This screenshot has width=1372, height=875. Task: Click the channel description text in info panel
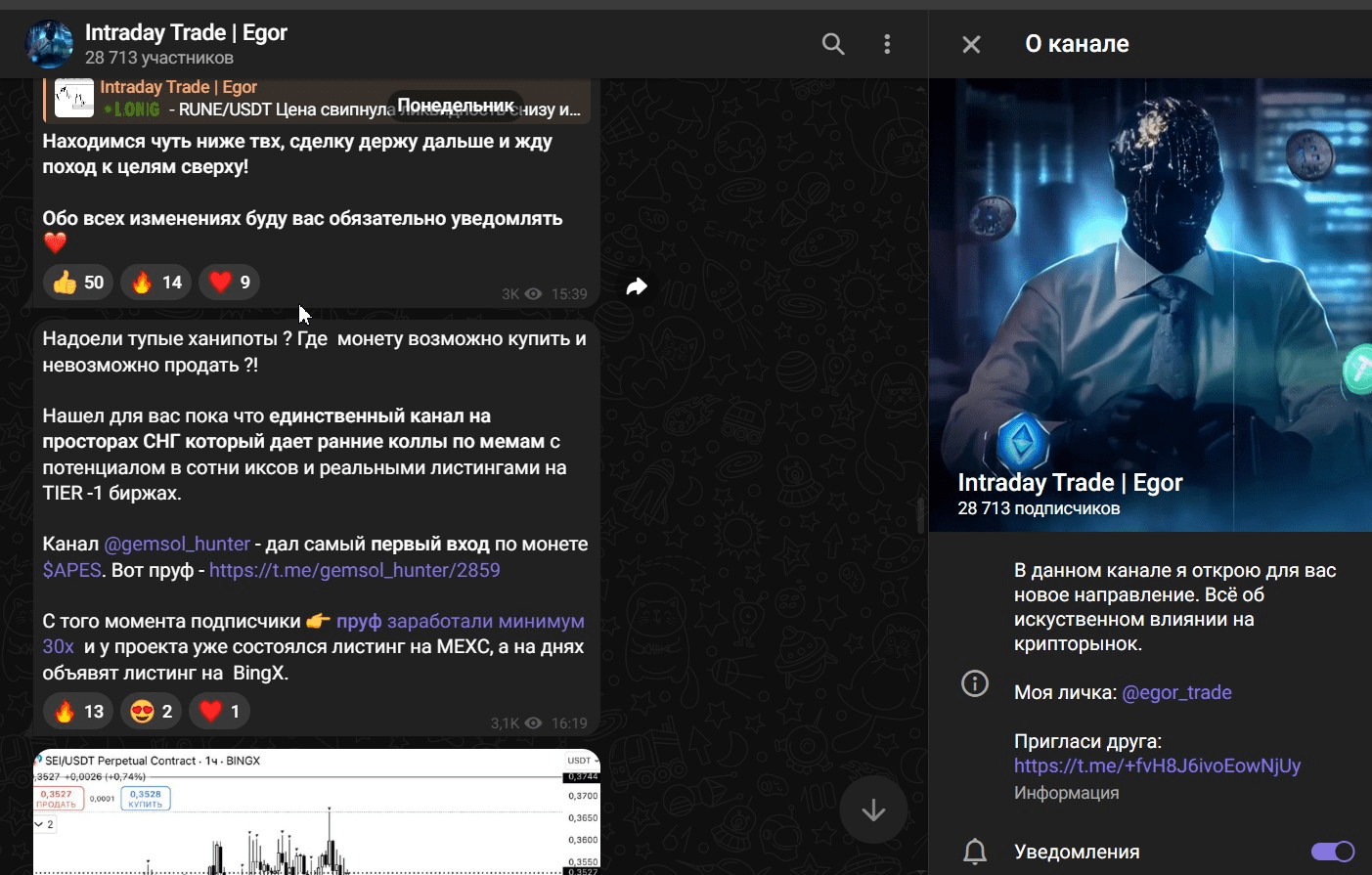[x=1174, y=607]
